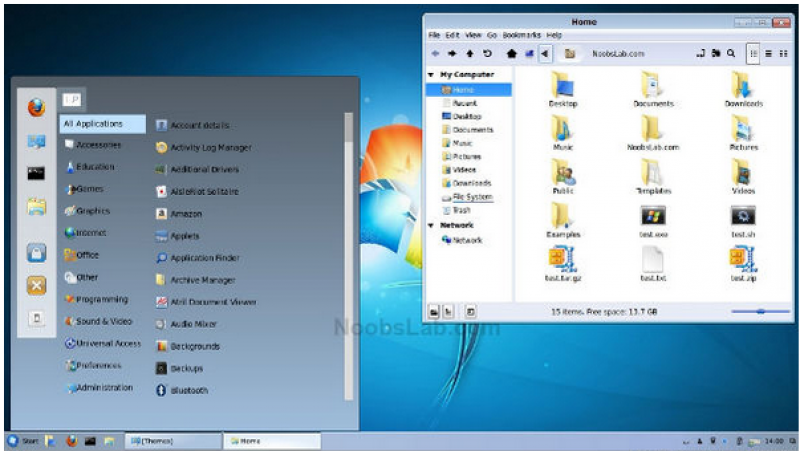The height and width of the screenshot is (451, 800).
Task: Open AisleRiot Solitaire game
Action: point(197,191)
